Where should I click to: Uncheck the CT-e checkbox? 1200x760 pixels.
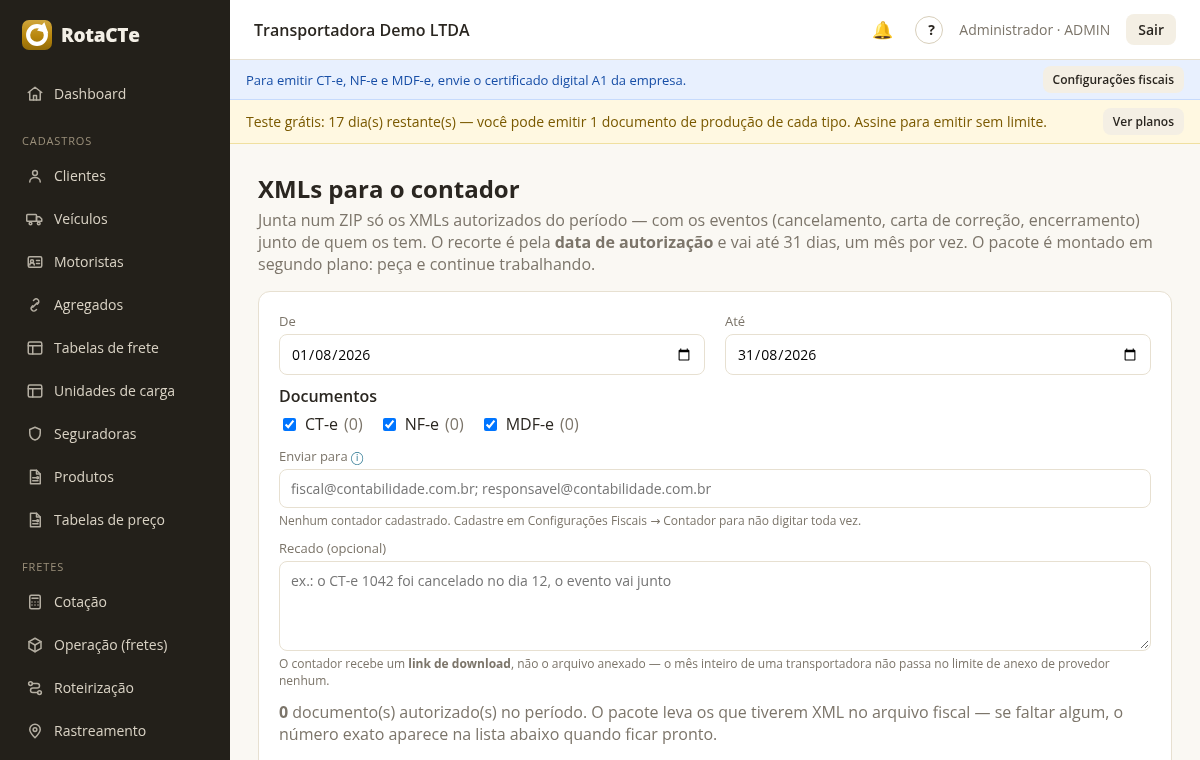pos(290,424)
